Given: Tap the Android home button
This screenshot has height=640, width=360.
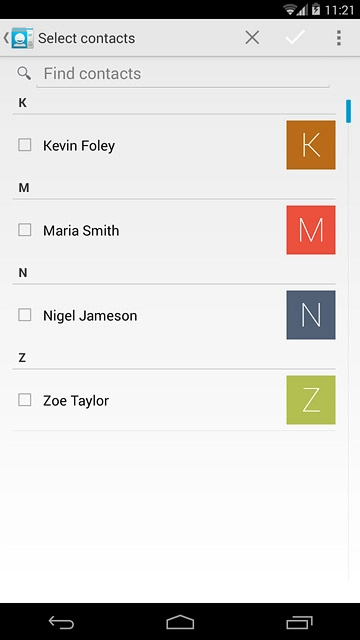Looking at the screenshot, I should tap(180, 622).
